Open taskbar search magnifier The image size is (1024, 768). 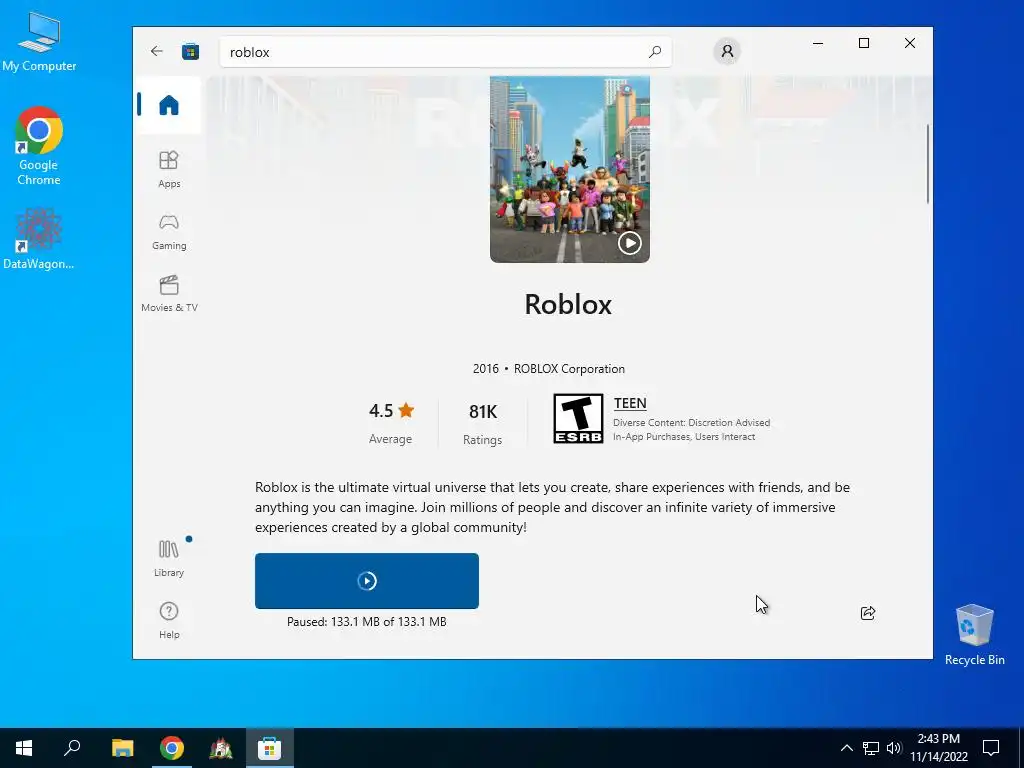coord(72,748)
